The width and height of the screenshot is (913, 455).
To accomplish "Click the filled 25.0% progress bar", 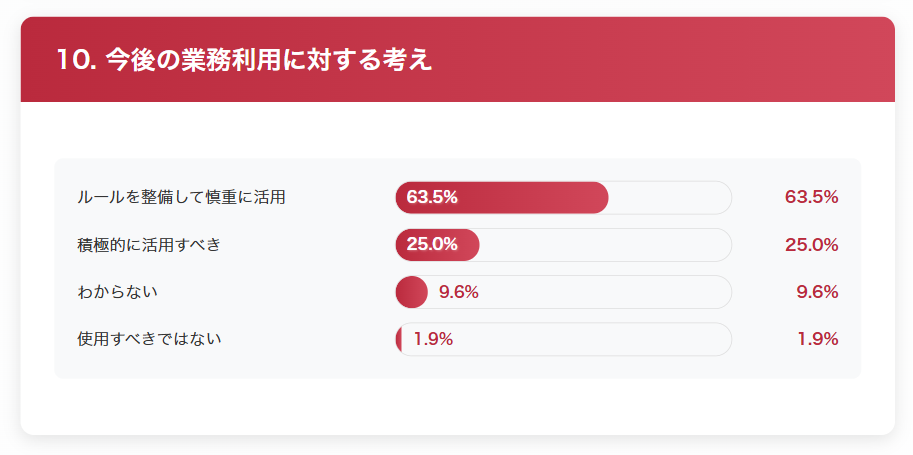I will [x=437, y=245].
